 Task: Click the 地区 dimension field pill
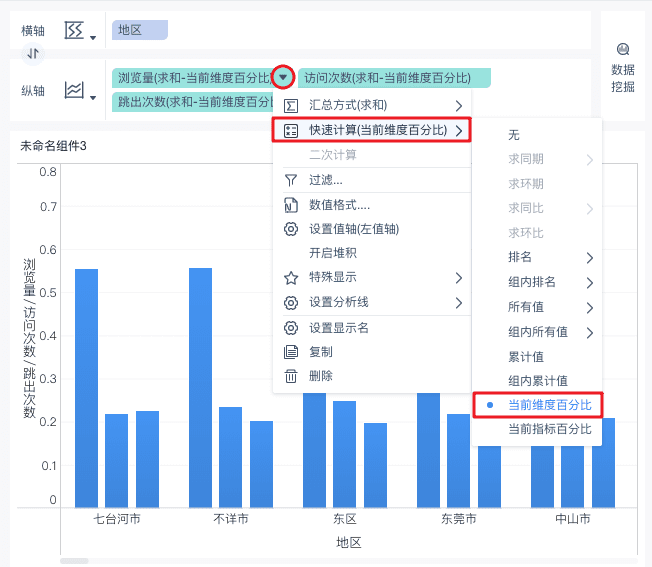point(140,30)
